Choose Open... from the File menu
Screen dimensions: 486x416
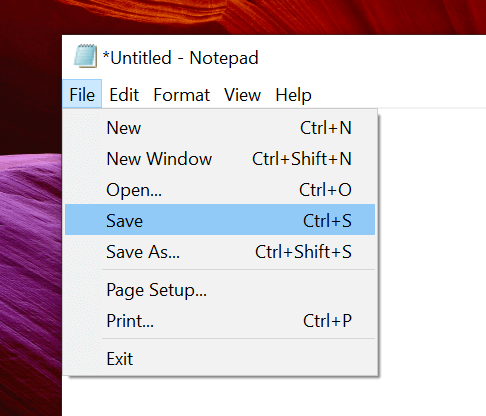220,190
